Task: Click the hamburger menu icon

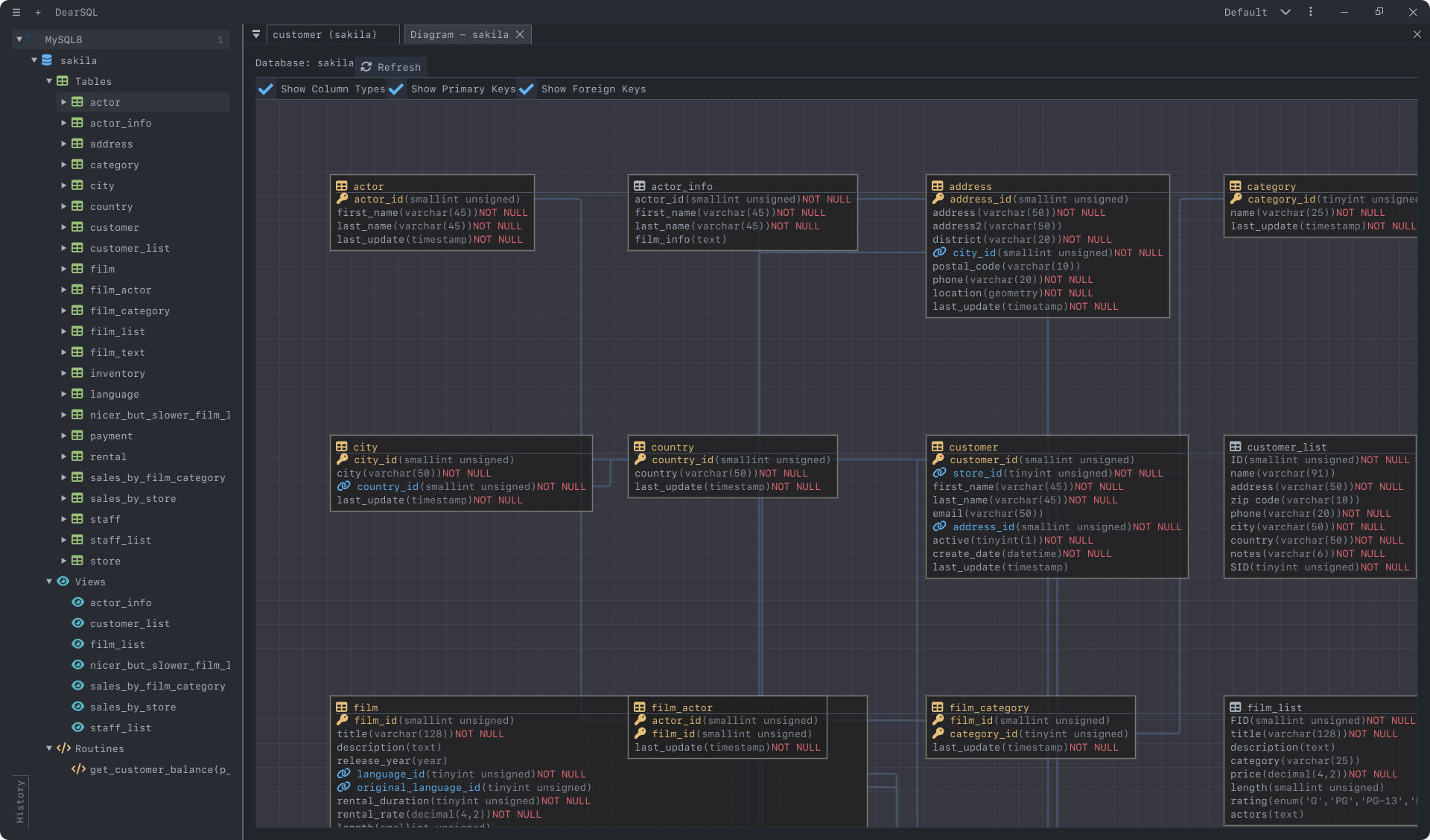Action: point(16,13)
